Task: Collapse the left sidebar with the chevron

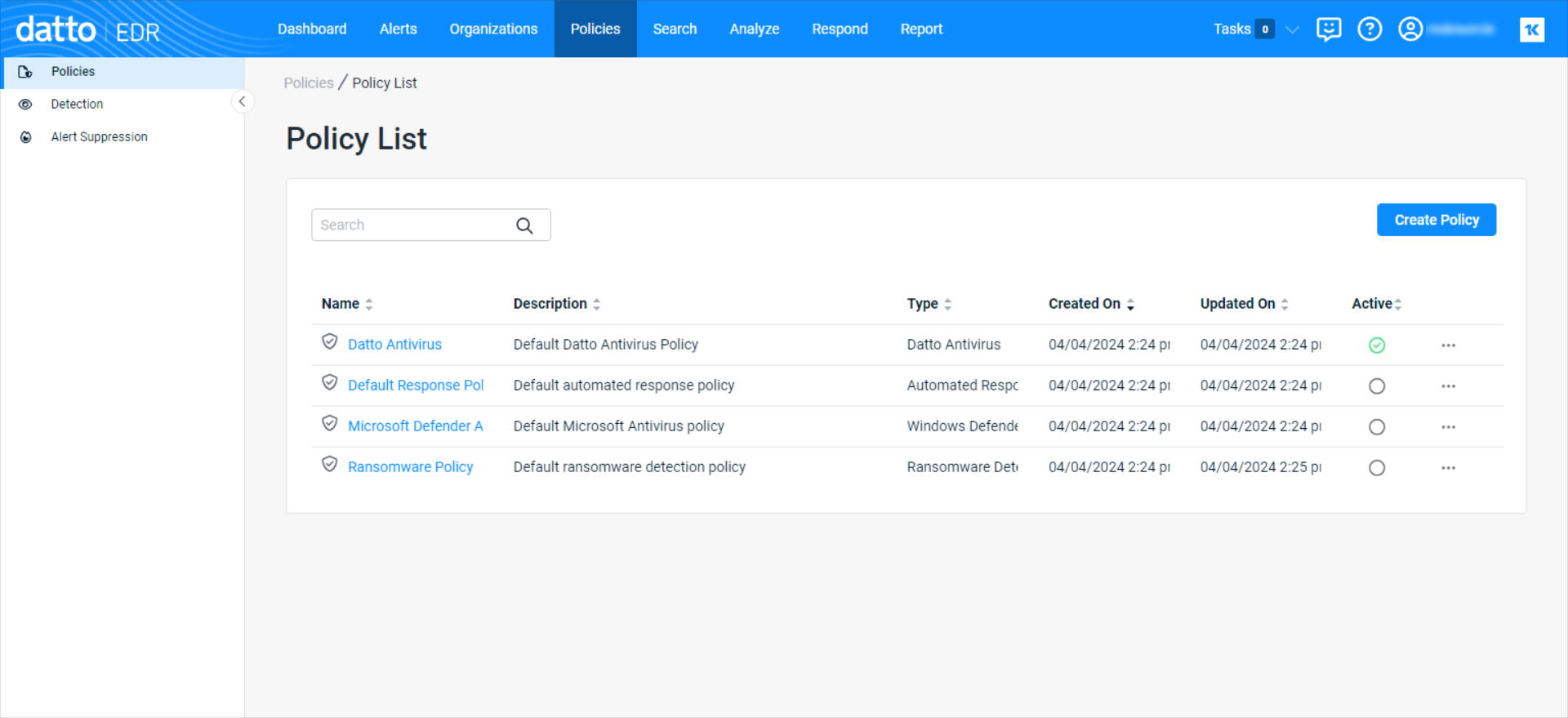Action: pyautogui.click(x=242, y=102)
